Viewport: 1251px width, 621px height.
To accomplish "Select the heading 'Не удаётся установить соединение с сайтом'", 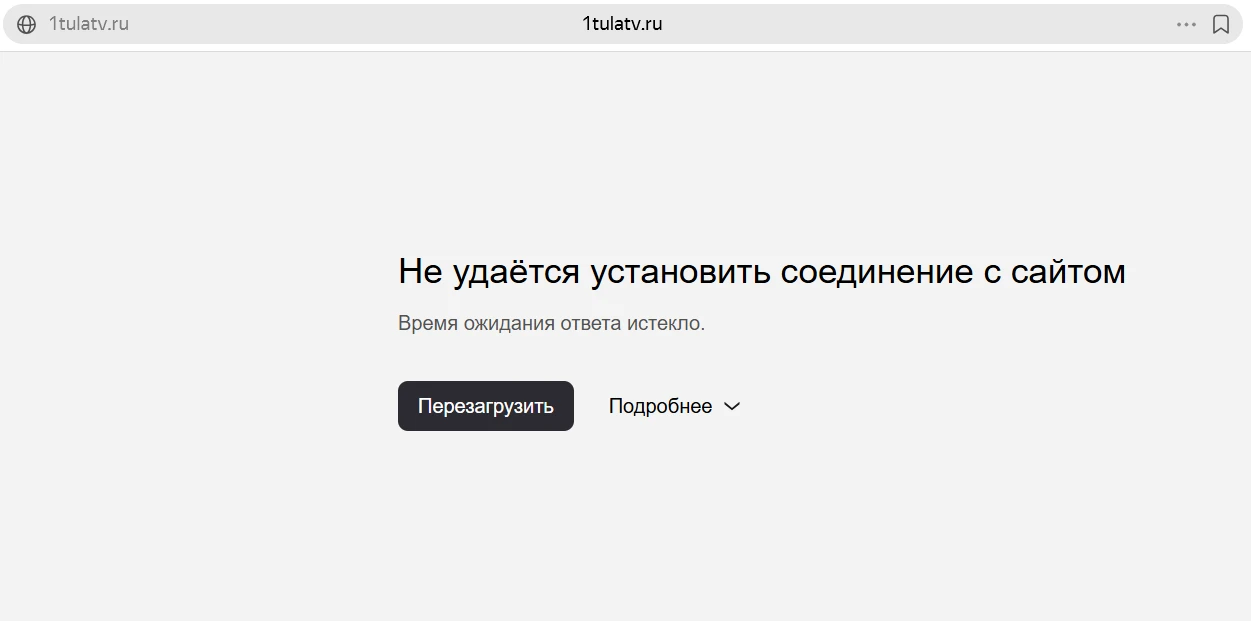I will click(762, 271).
